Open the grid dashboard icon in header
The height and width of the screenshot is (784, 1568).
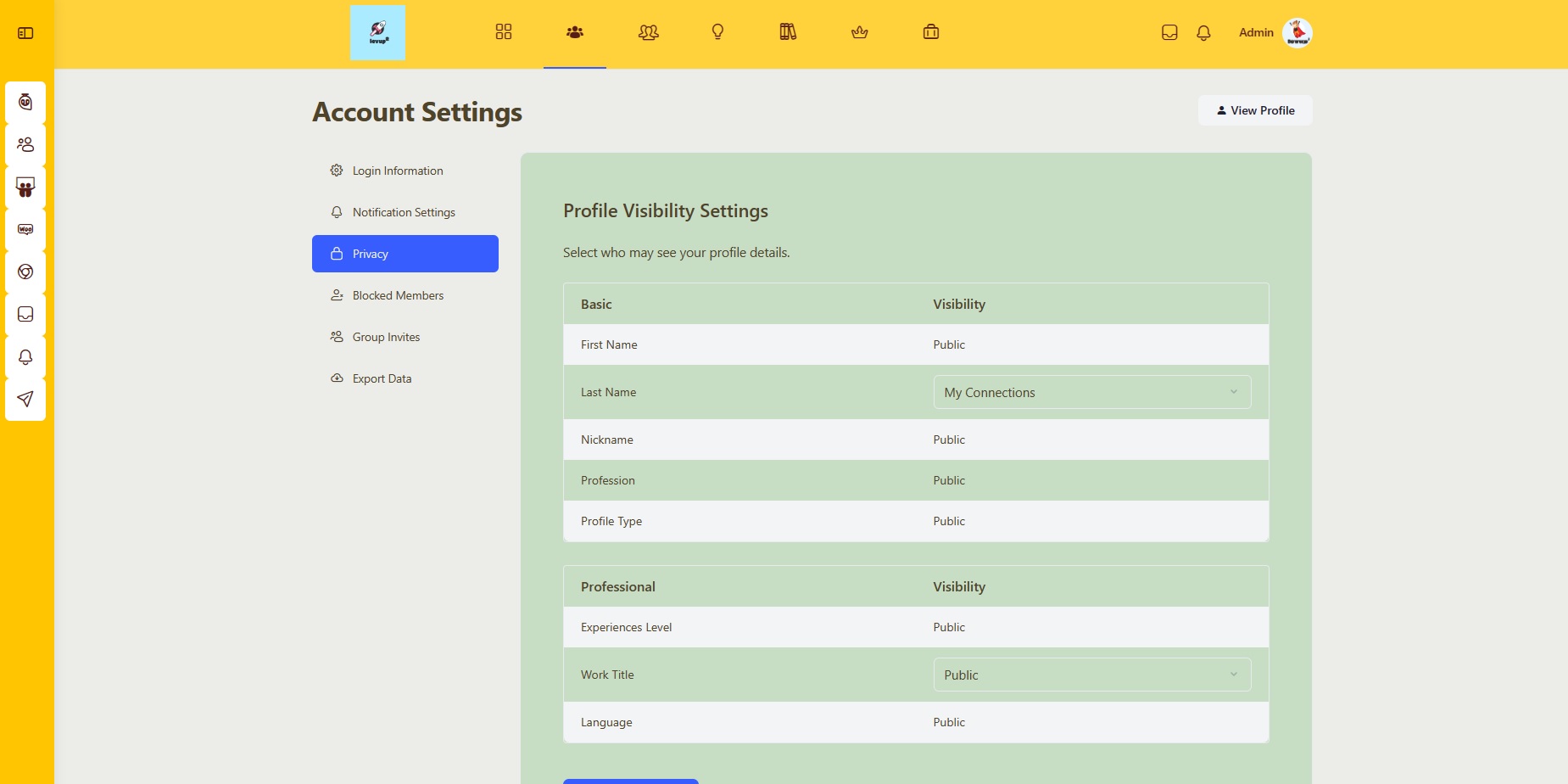504,32
